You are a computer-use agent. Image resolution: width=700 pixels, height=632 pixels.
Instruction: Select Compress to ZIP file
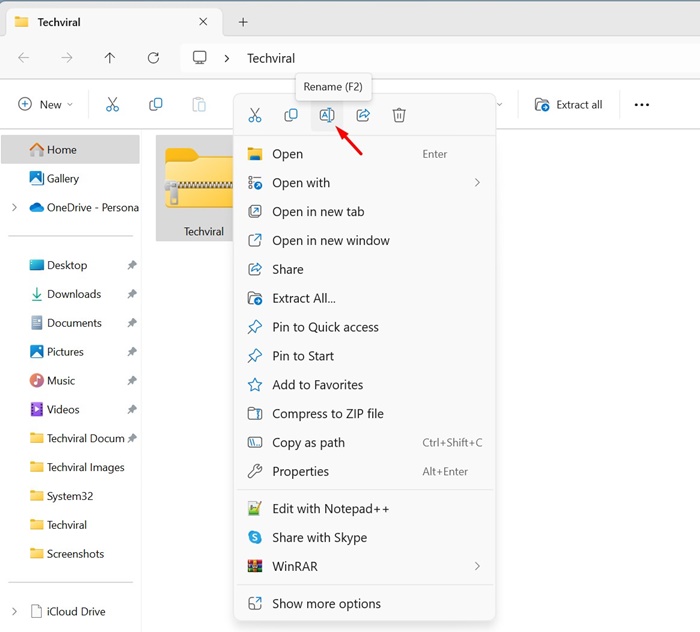pyautogui.click(x=327, y=414)
